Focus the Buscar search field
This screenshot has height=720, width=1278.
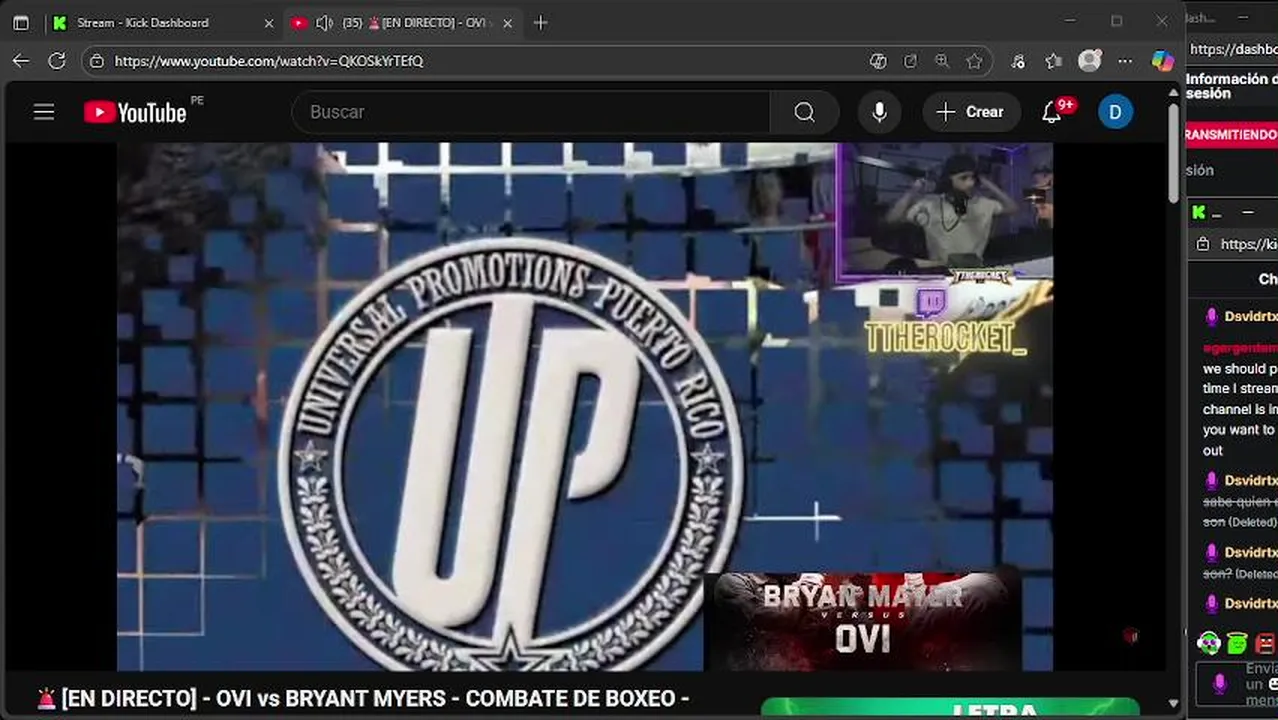click(531, 112)
